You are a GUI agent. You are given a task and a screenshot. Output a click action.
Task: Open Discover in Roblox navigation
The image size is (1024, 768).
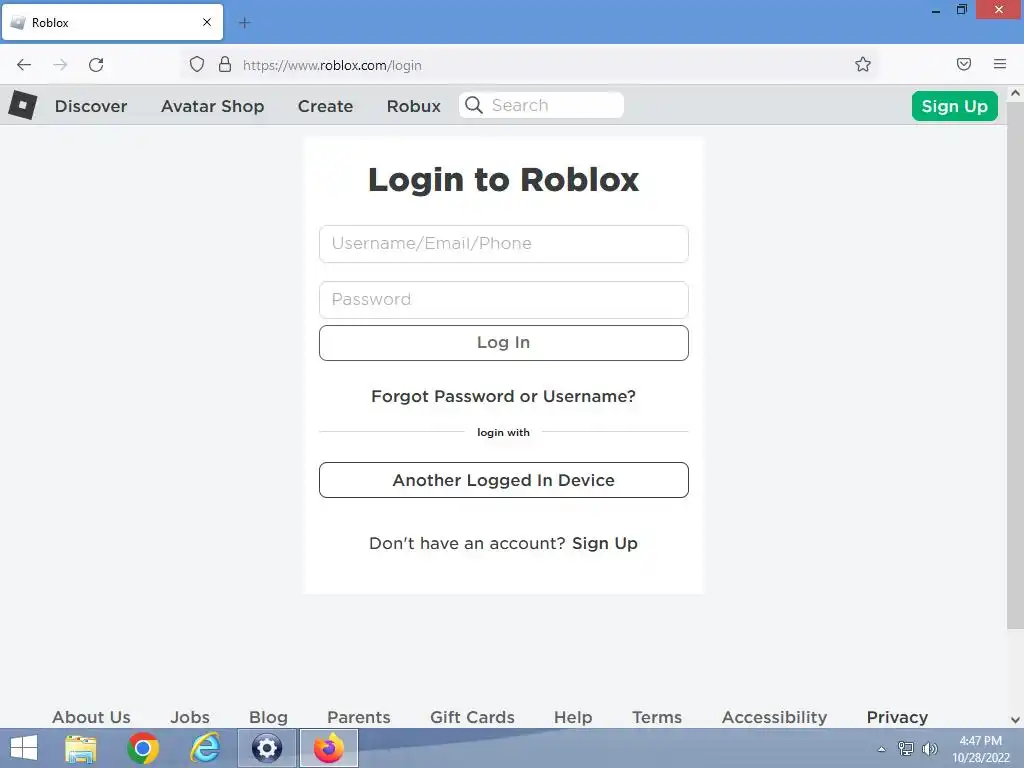pyautogui.click(x=91, y=106)
